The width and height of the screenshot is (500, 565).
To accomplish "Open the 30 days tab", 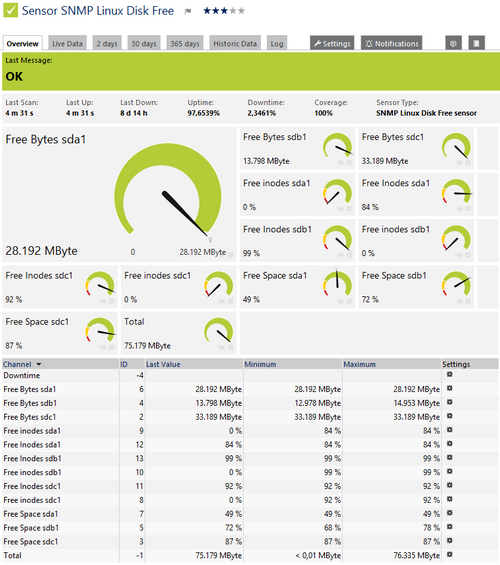I will coord(144,44).
